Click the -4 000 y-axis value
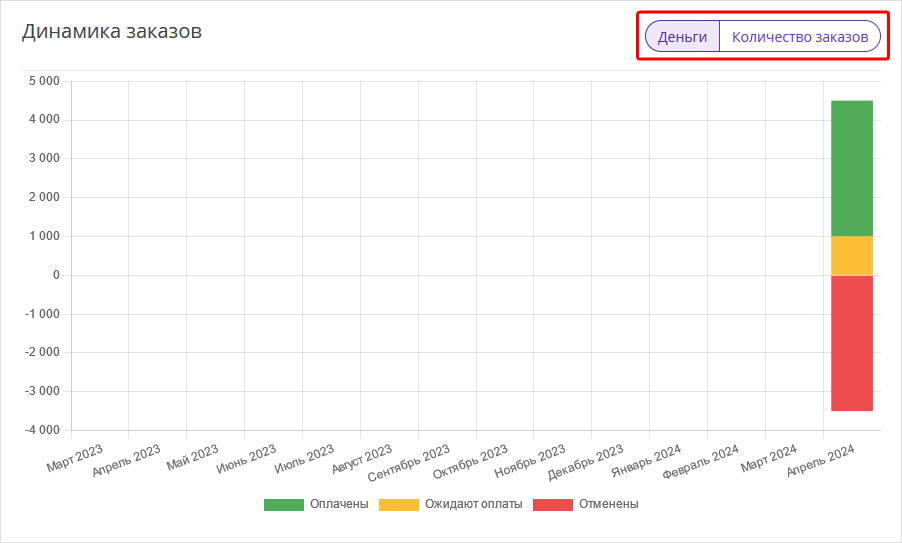902x543 pixels. [x=42, y=430]
